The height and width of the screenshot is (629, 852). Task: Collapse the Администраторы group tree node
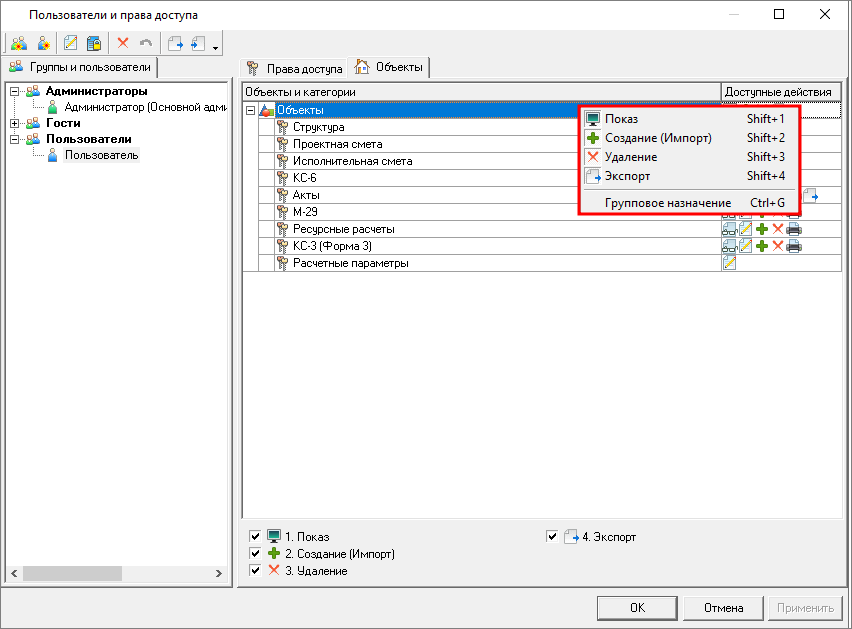tap(15, 91)
